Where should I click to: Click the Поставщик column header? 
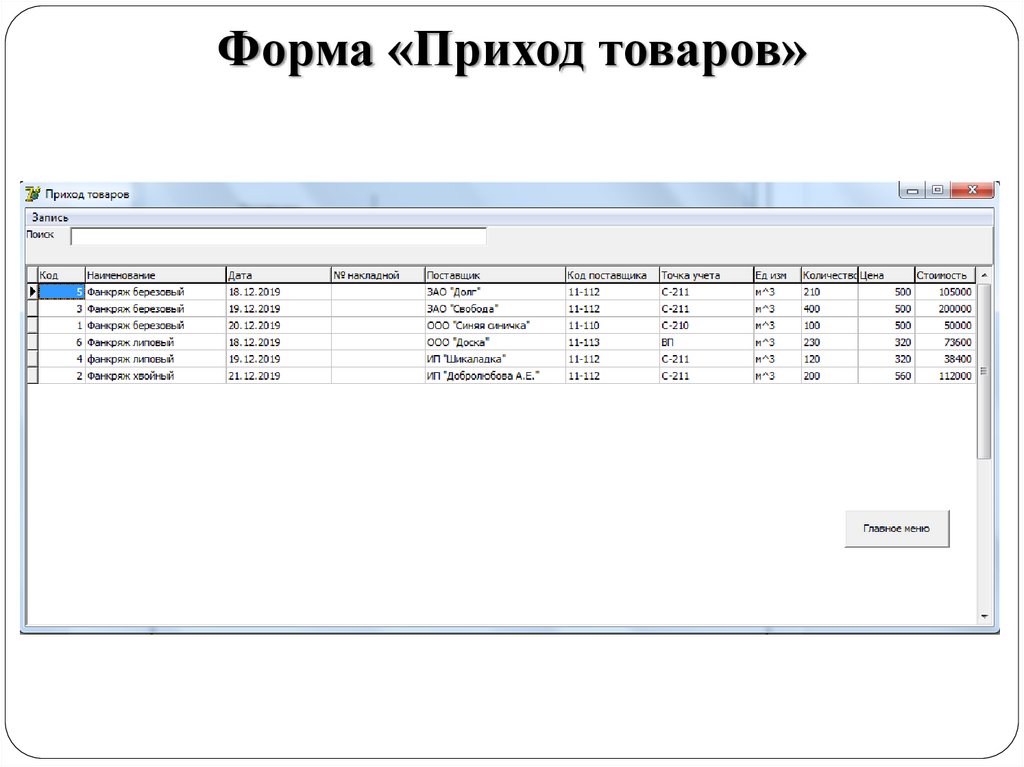(495, 275)
